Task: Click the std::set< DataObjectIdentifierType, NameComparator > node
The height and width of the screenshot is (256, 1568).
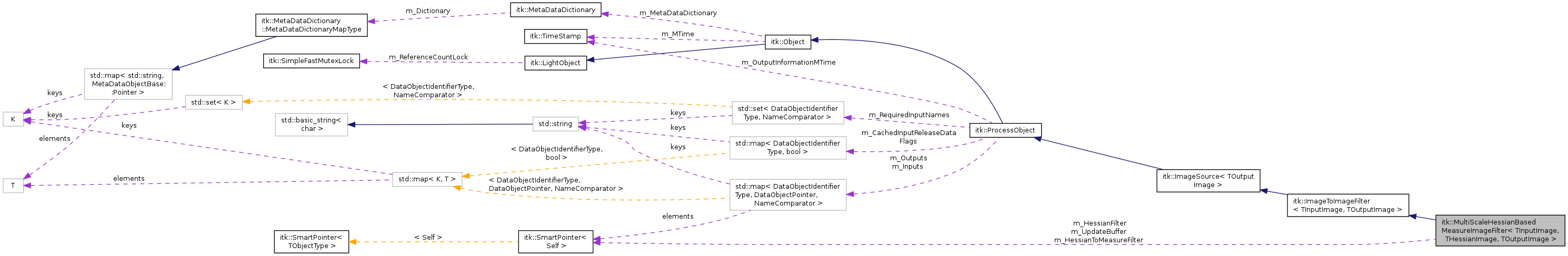Action: (x=787, y=113)
